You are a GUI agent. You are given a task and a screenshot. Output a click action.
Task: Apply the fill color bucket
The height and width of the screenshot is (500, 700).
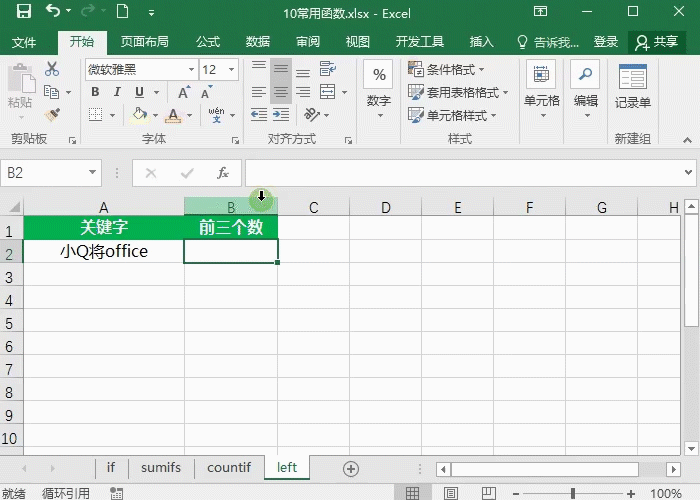pos(140,115)
